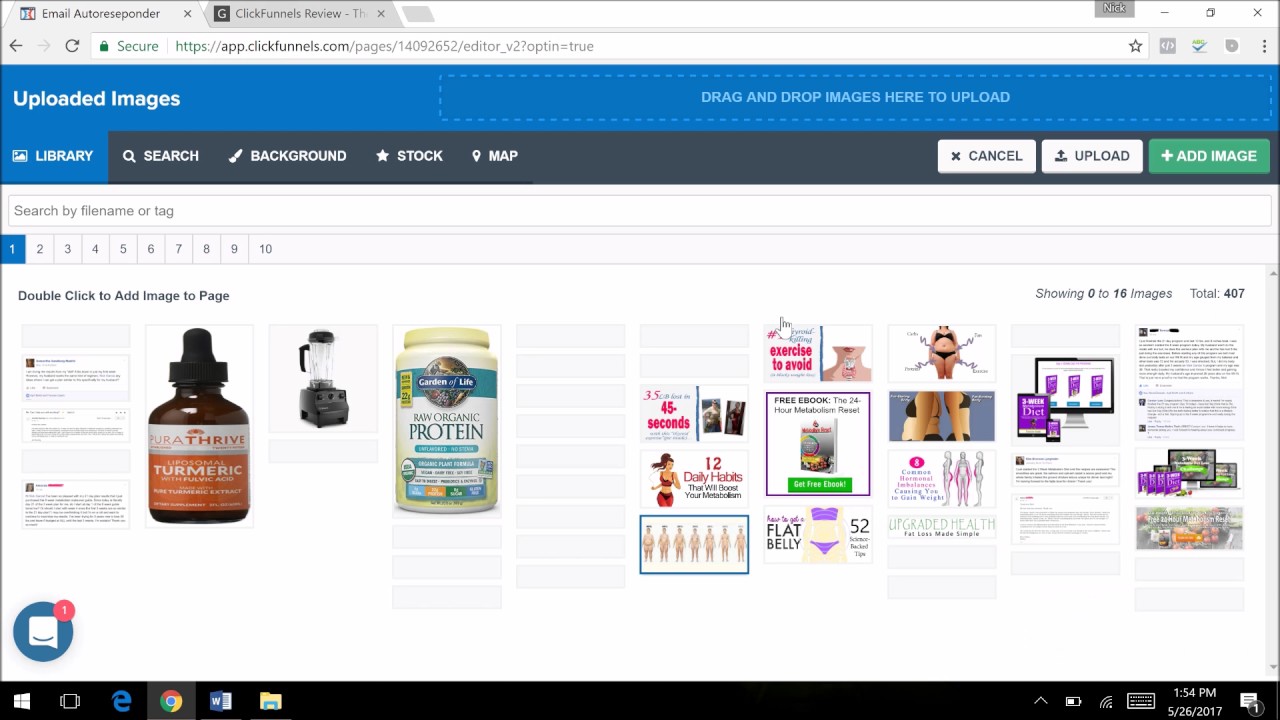1280x720 pixels.
Task: Click the green Add Image button
Action: click(x=1209, y=156)
